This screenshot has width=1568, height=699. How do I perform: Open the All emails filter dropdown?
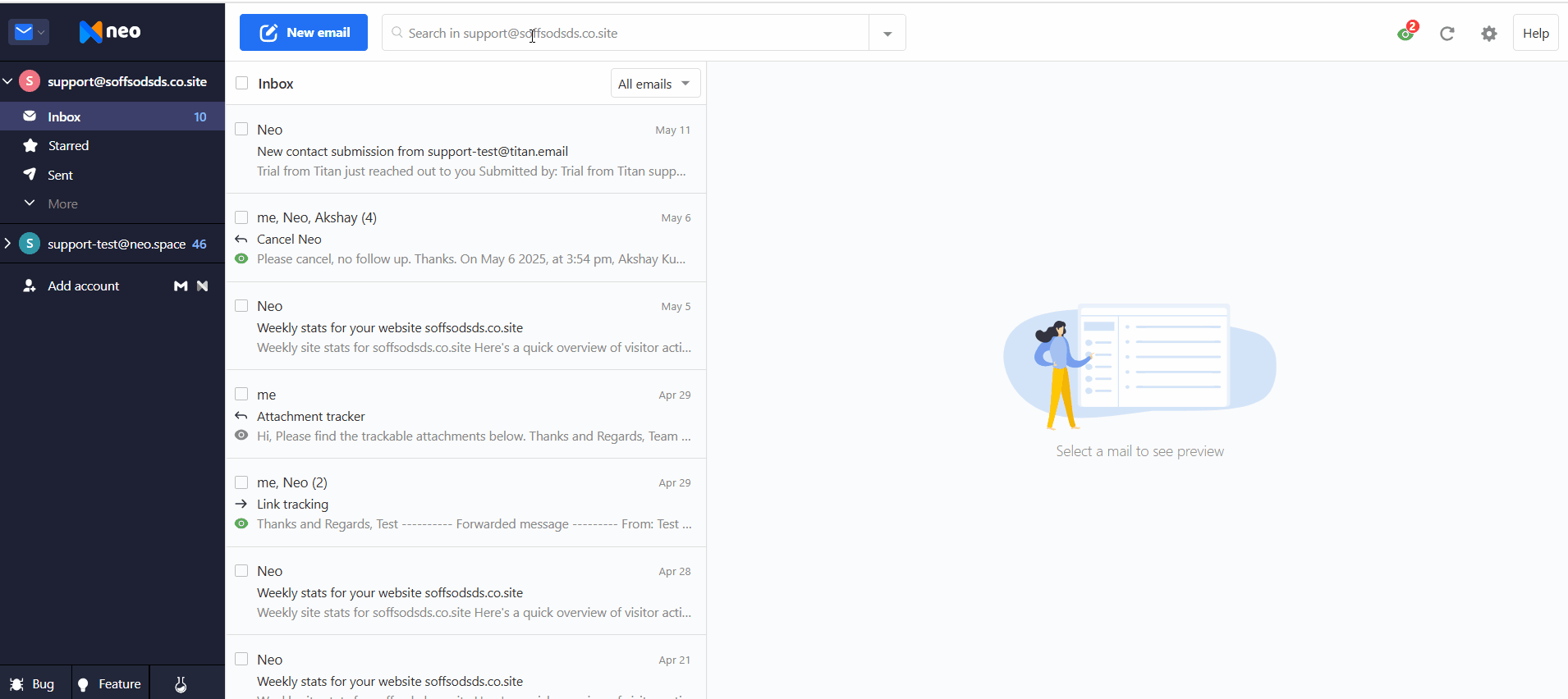[x=655, y=84]
